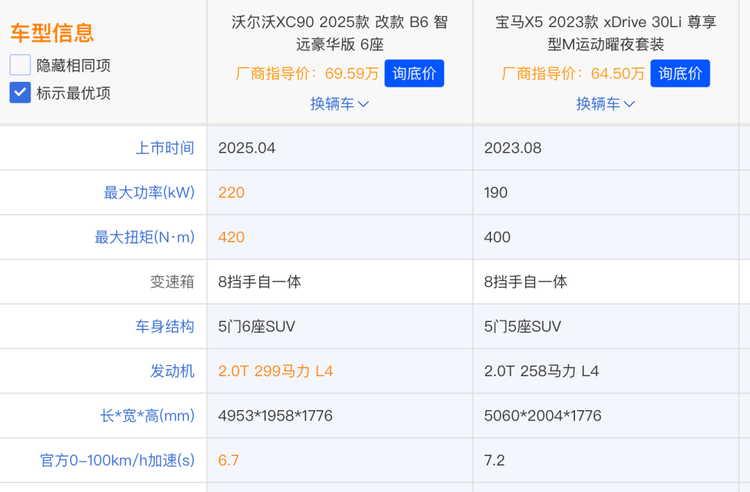The image size is (750, 492).
Task: Uncheck the 标示最优项 checkbox
Action: (x=20, y=93)
